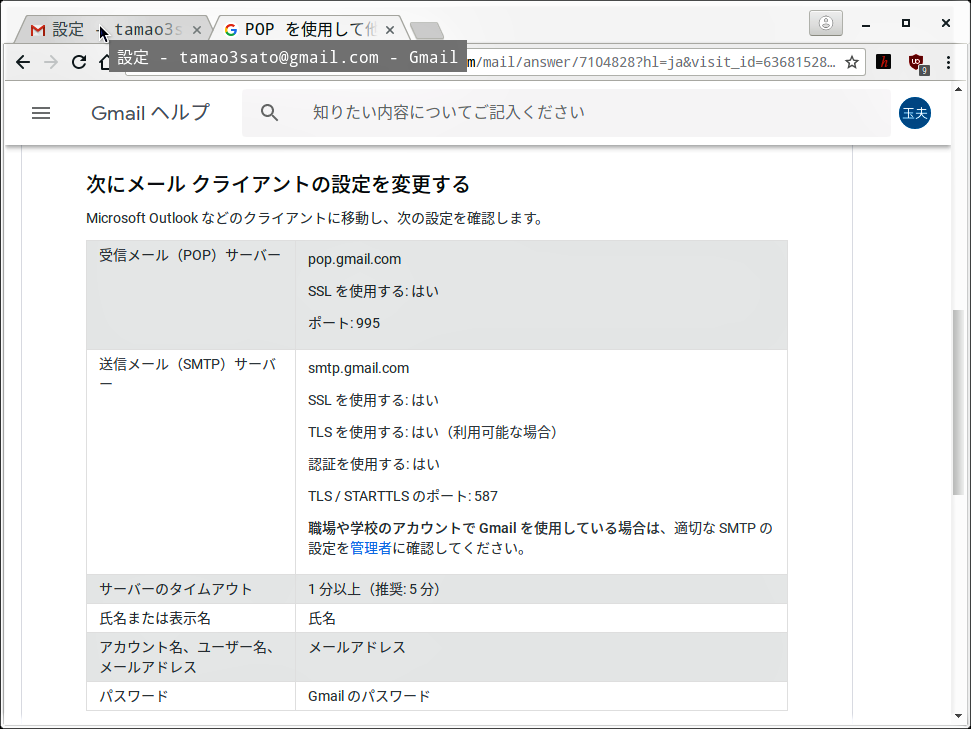Select the text smtp.gmail.com
This screenshot has width=971, height=729.
point(359,368)
